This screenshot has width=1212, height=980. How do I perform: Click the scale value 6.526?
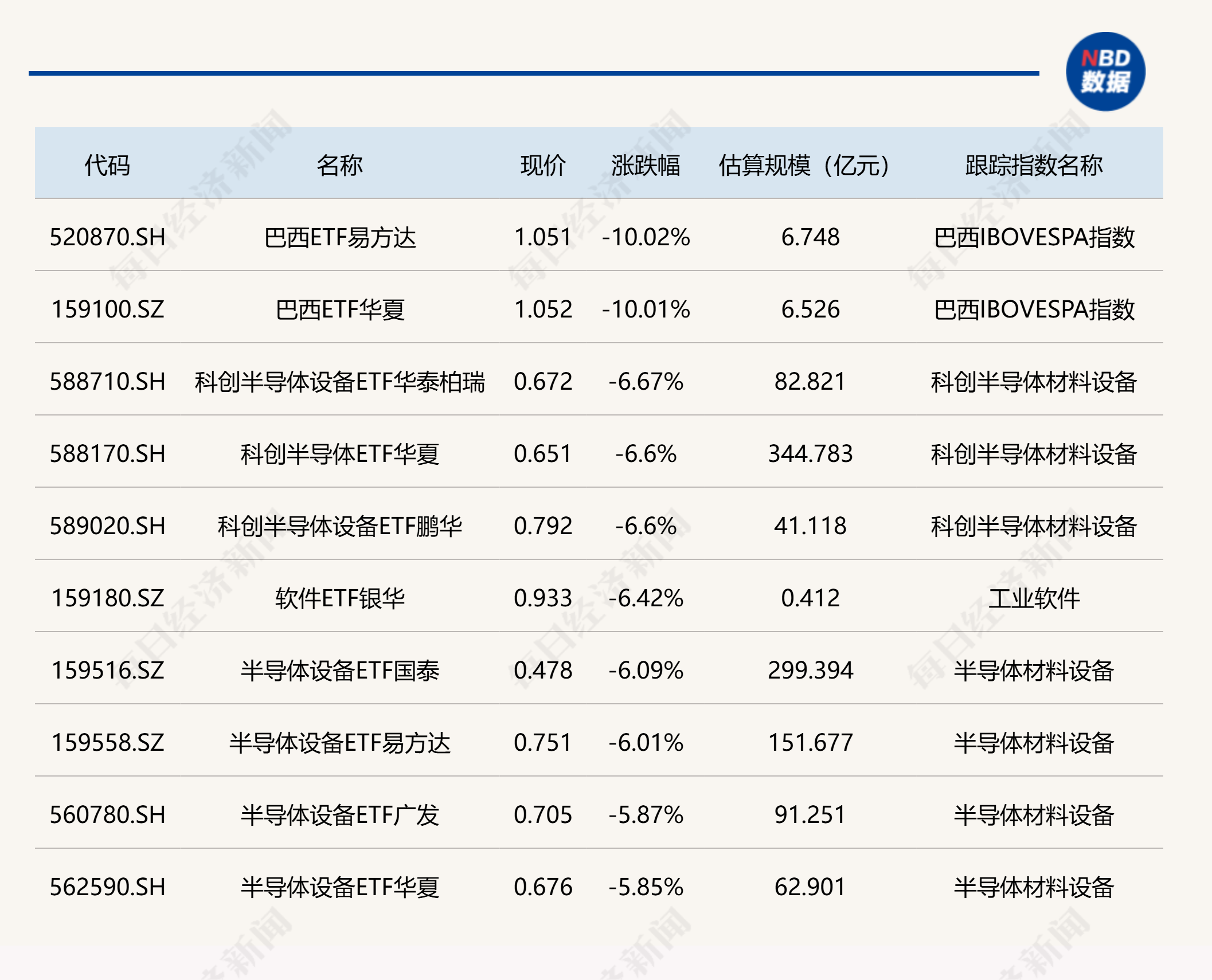(x=810, y=309)
